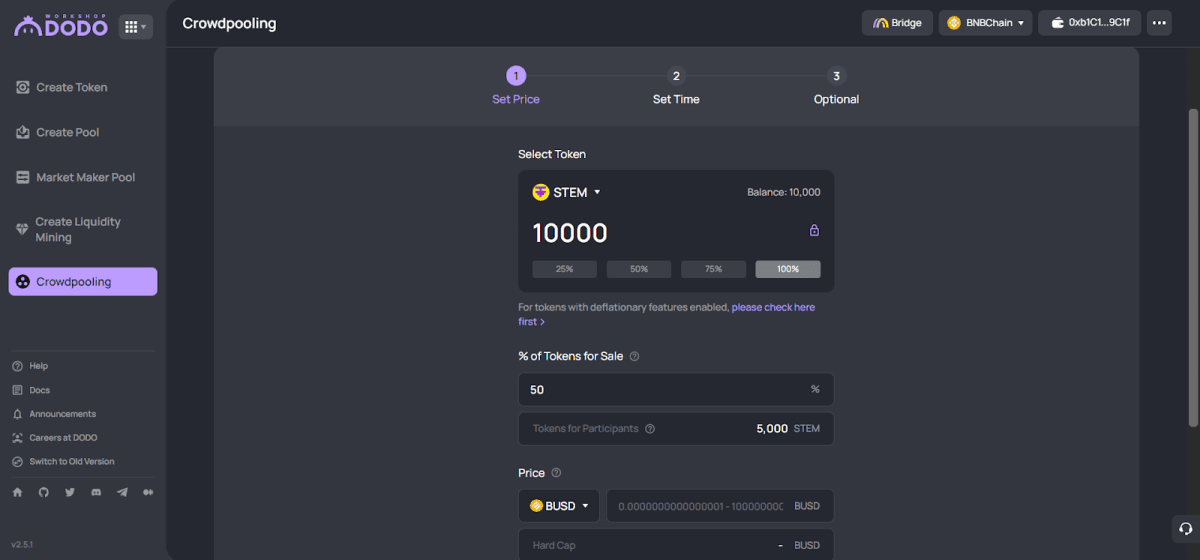Click the info icon next to Price
Screen dimensions: 1200x560
pos(556,473)
